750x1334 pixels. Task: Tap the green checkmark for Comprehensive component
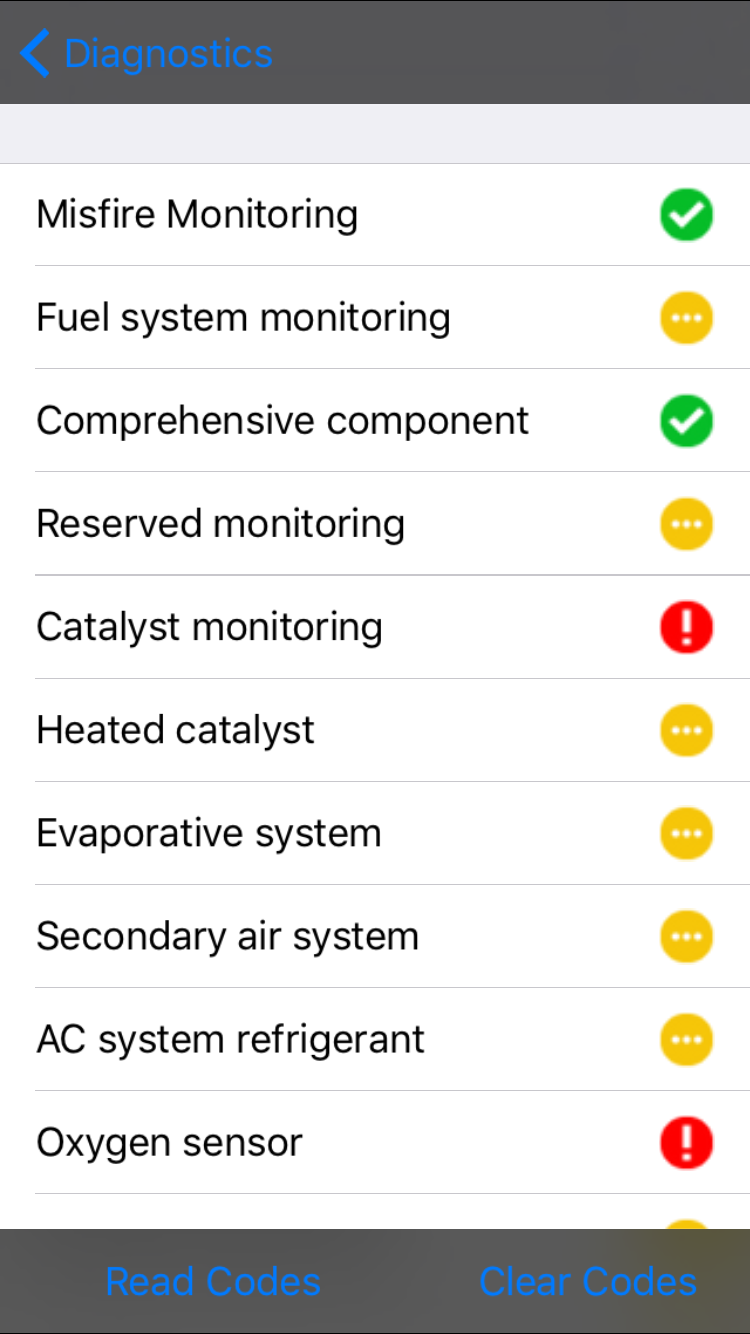686,421
